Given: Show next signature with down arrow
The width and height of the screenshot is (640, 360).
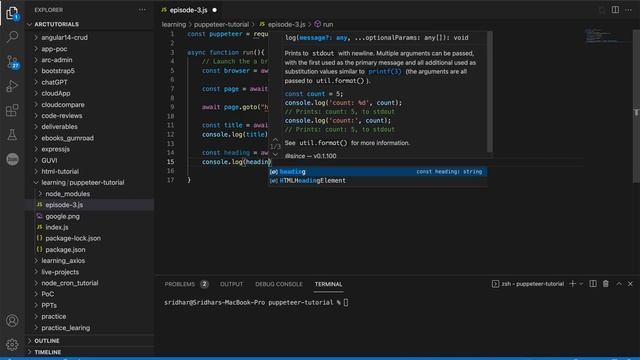Looking at the screenshot, I should [276, 154].
